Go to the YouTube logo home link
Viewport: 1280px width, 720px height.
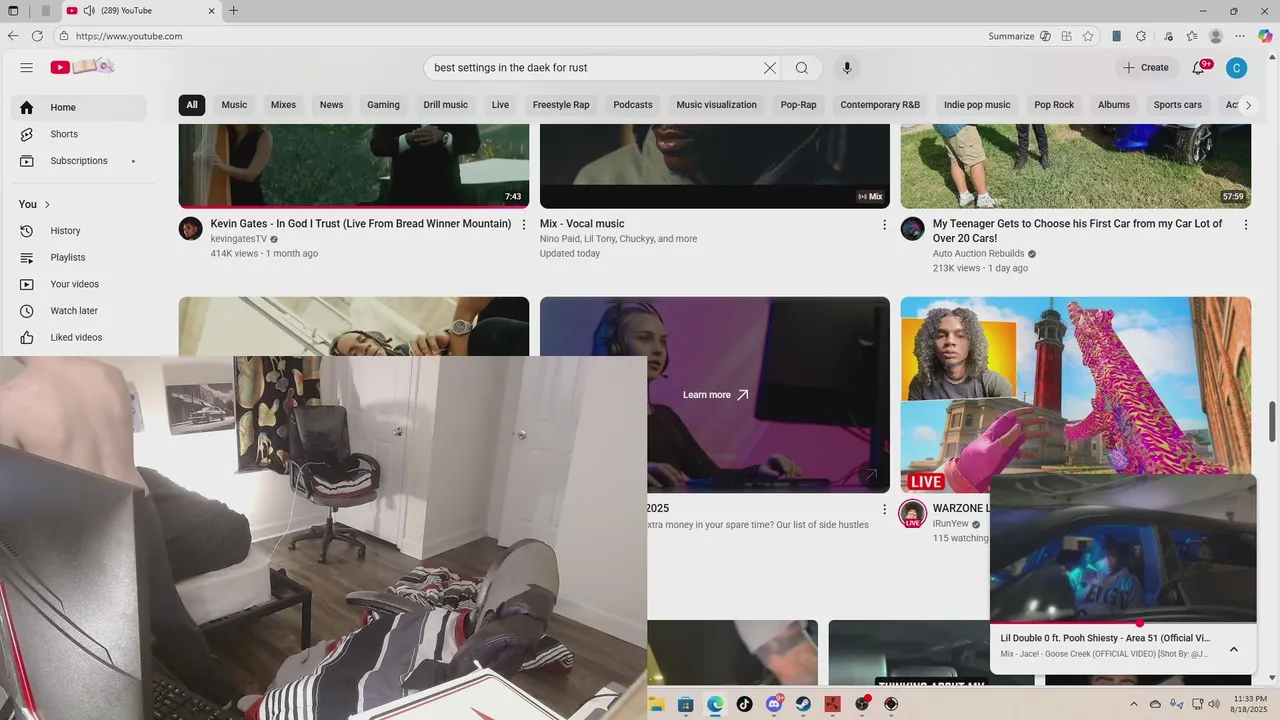click(x=83, y=67)
